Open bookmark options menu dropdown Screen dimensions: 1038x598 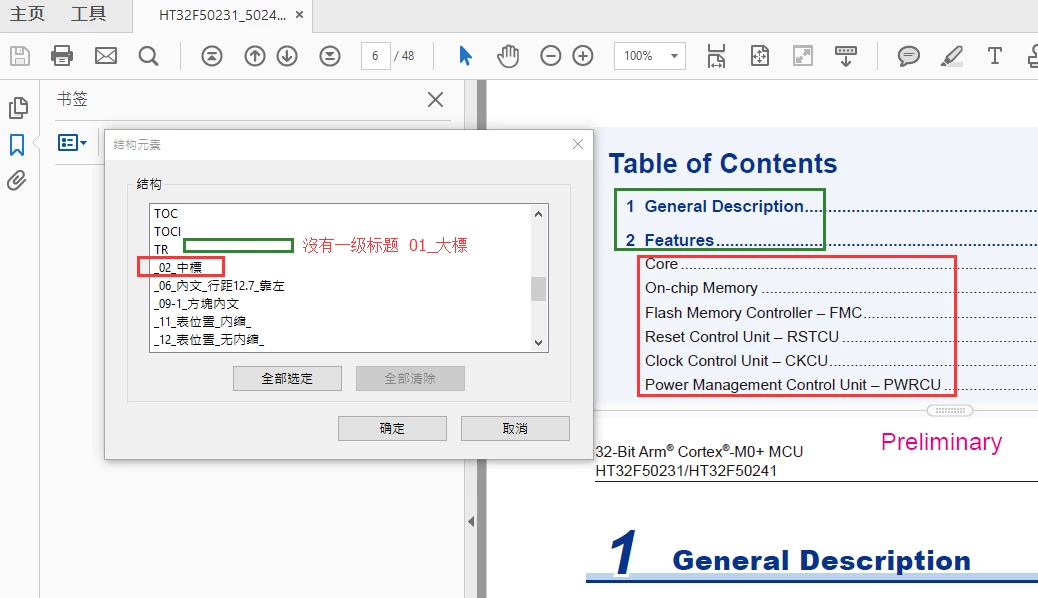point(72,142)
